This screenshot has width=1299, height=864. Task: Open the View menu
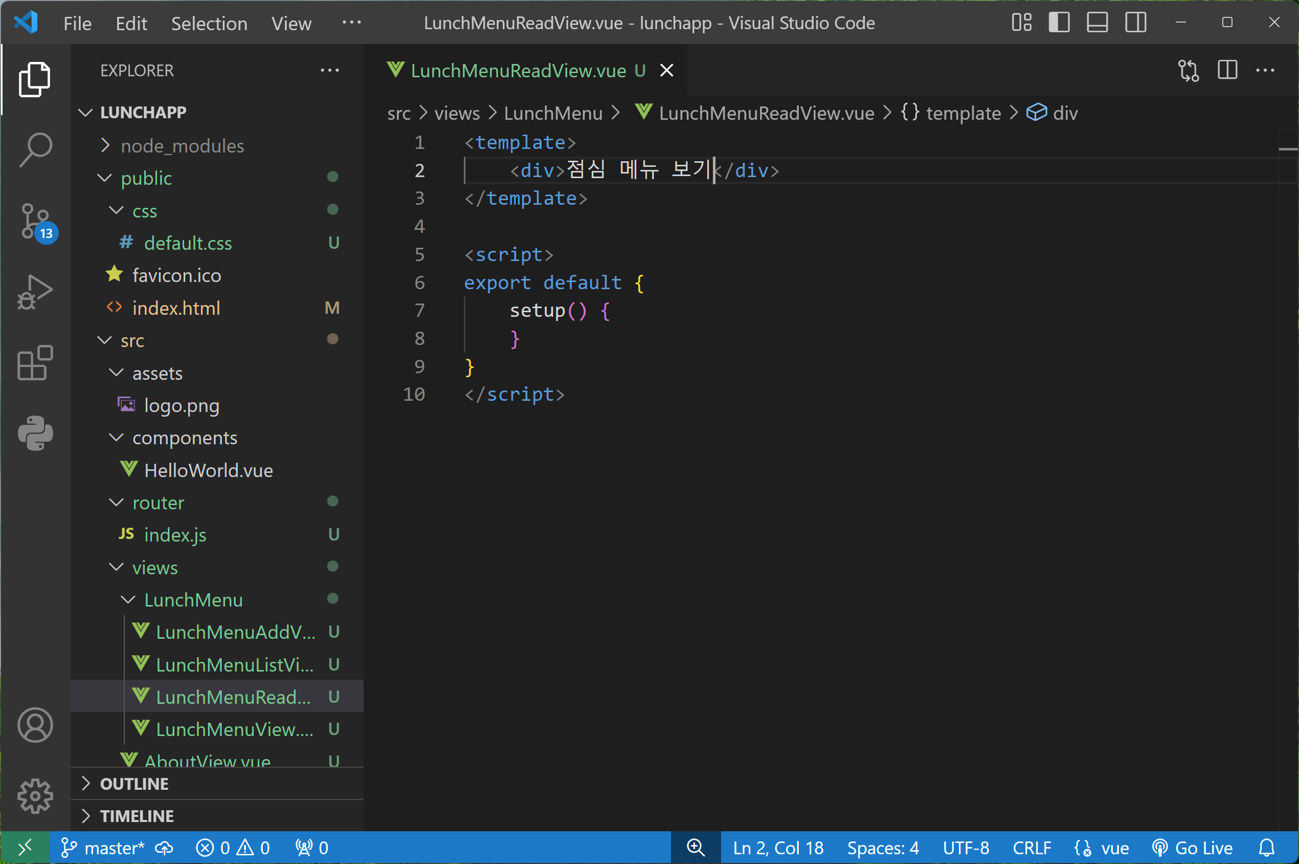click(x=291, y=22)
